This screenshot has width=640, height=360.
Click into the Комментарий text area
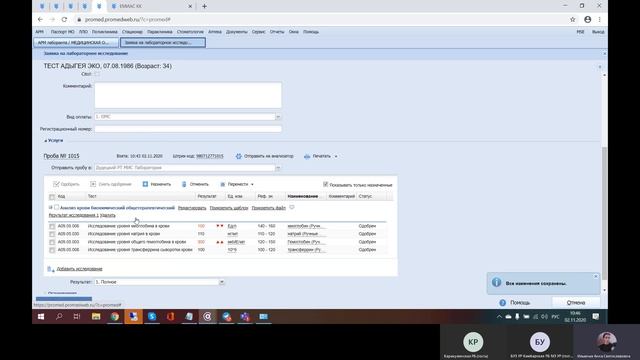188,95
